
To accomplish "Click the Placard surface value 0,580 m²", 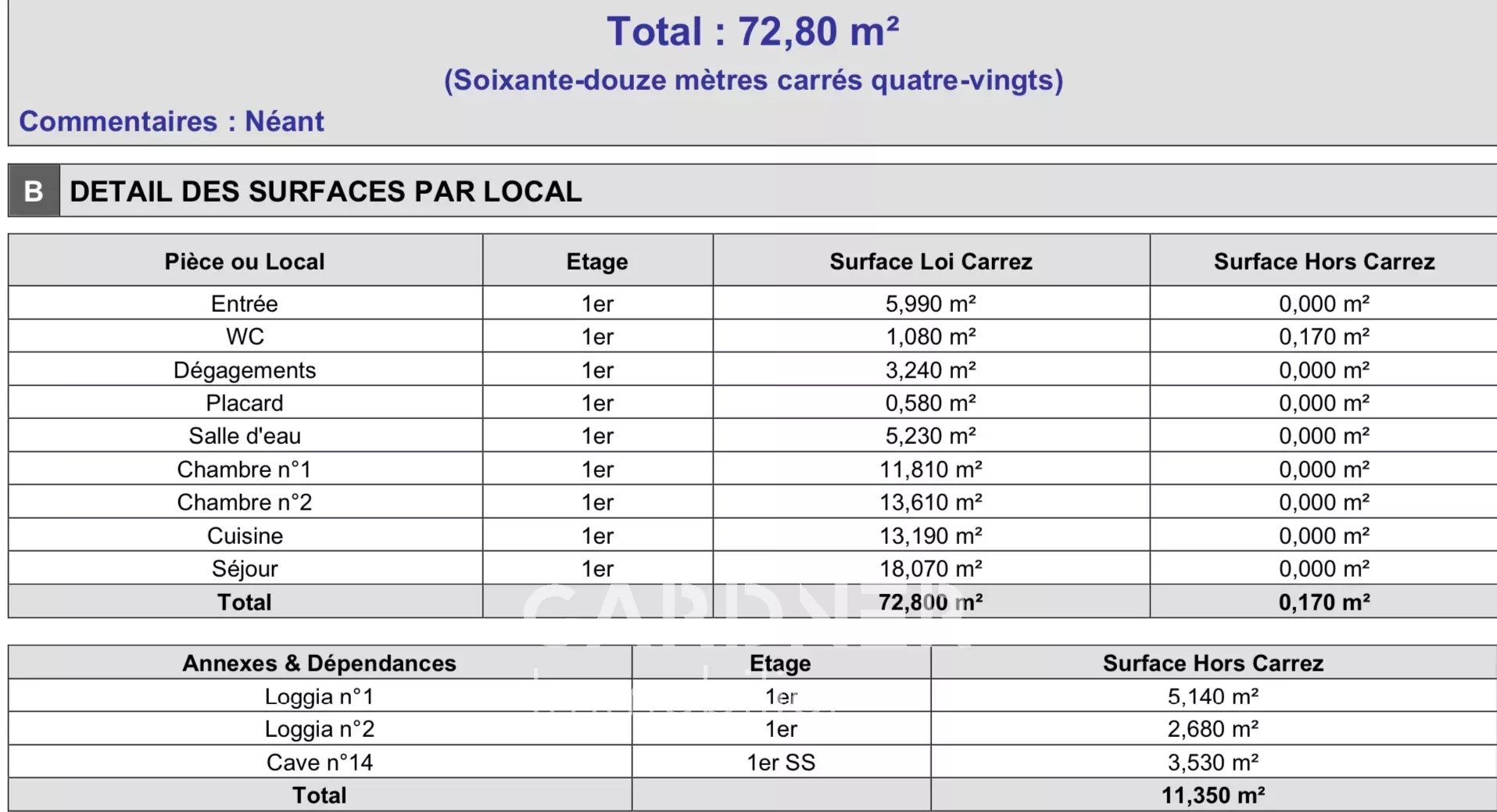I will [930, 402].
